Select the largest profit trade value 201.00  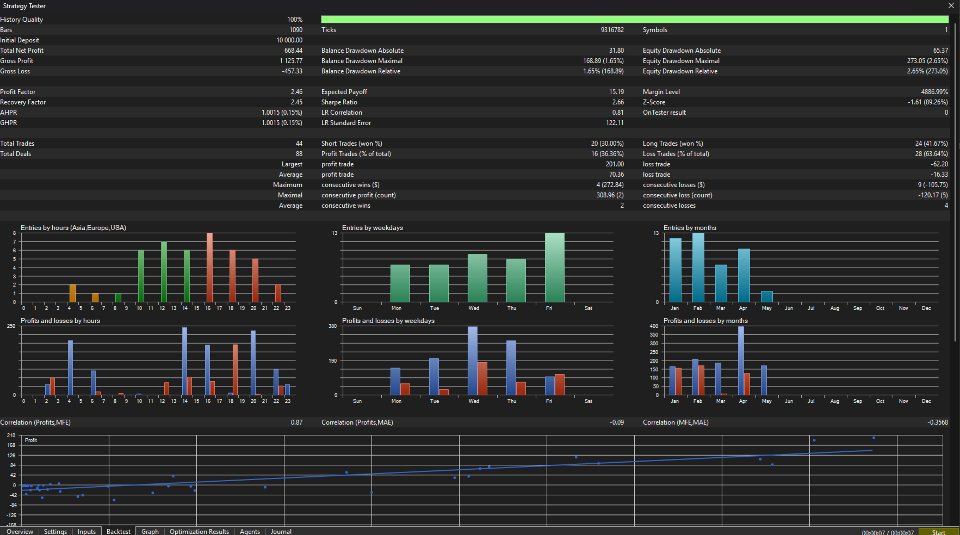click(x=615, y=165)
